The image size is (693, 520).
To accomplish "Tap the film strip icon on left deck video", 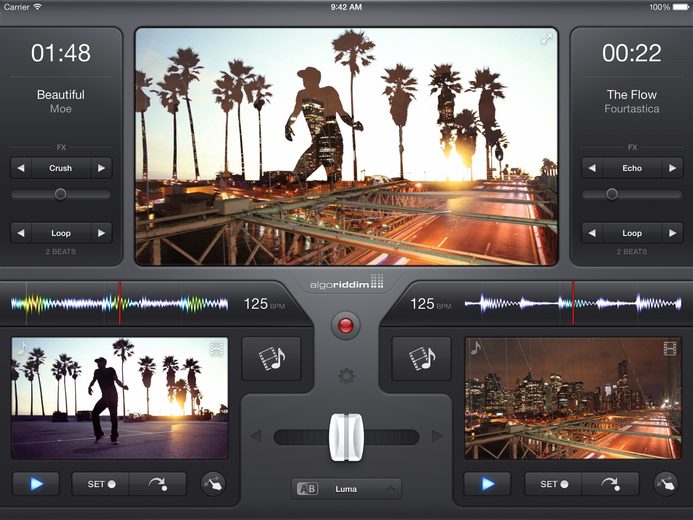I will coord(217,349).
